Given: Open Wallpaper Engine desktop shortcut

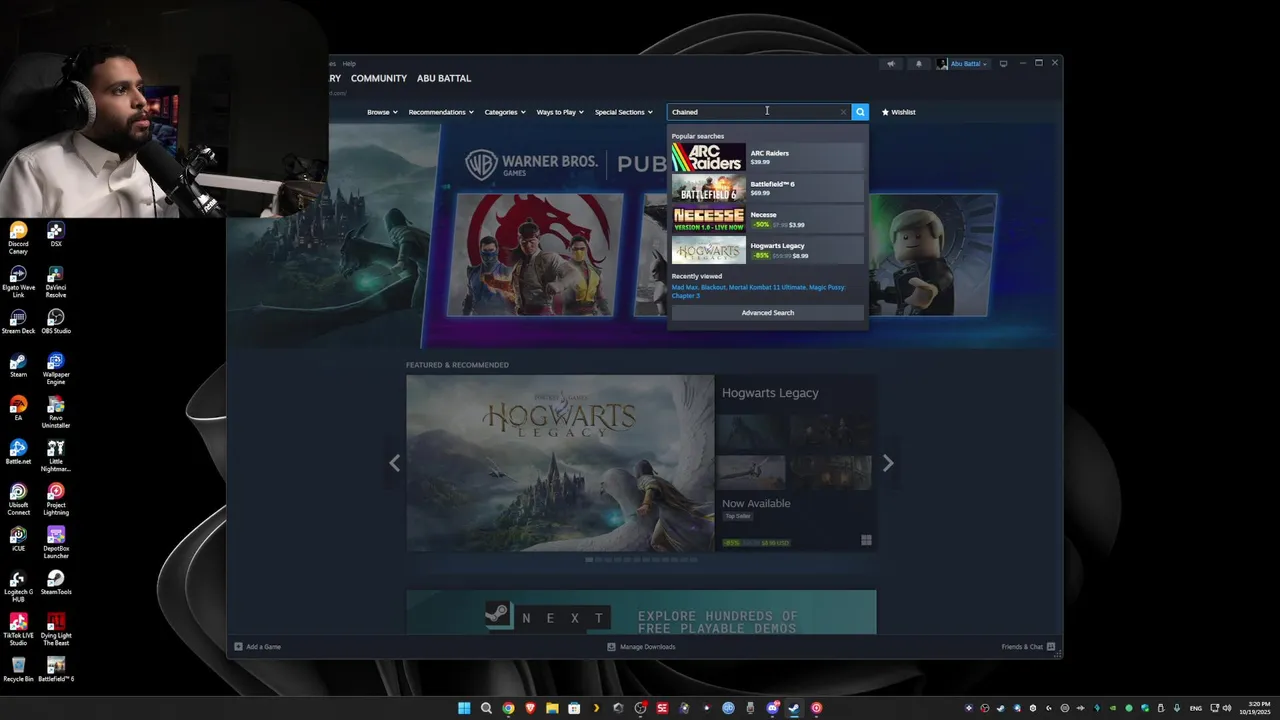Looking at the screenshot, I should (56, 369).
